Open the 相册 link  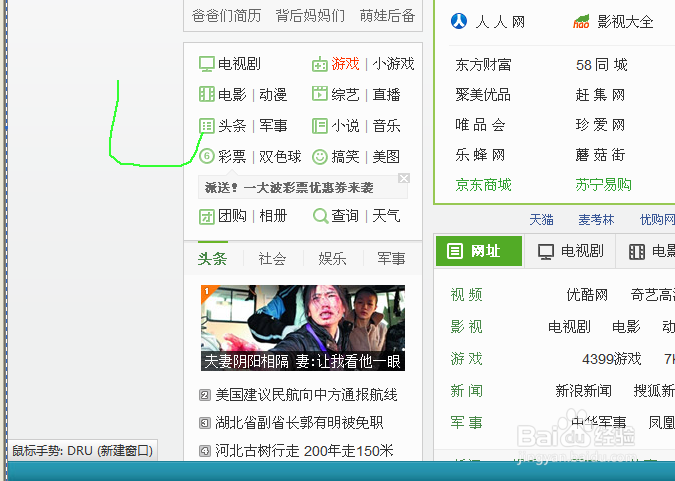[273, 216]
